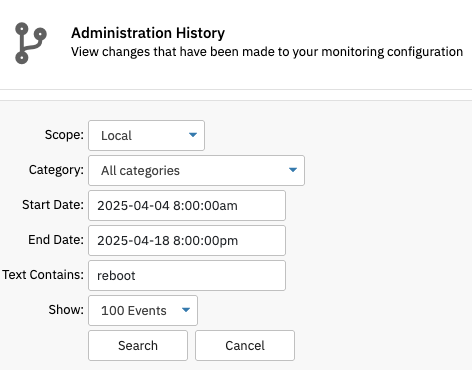Run the Search button
Image resolution: width=472 pixels, height=370 pixels.
coord(138,345)
